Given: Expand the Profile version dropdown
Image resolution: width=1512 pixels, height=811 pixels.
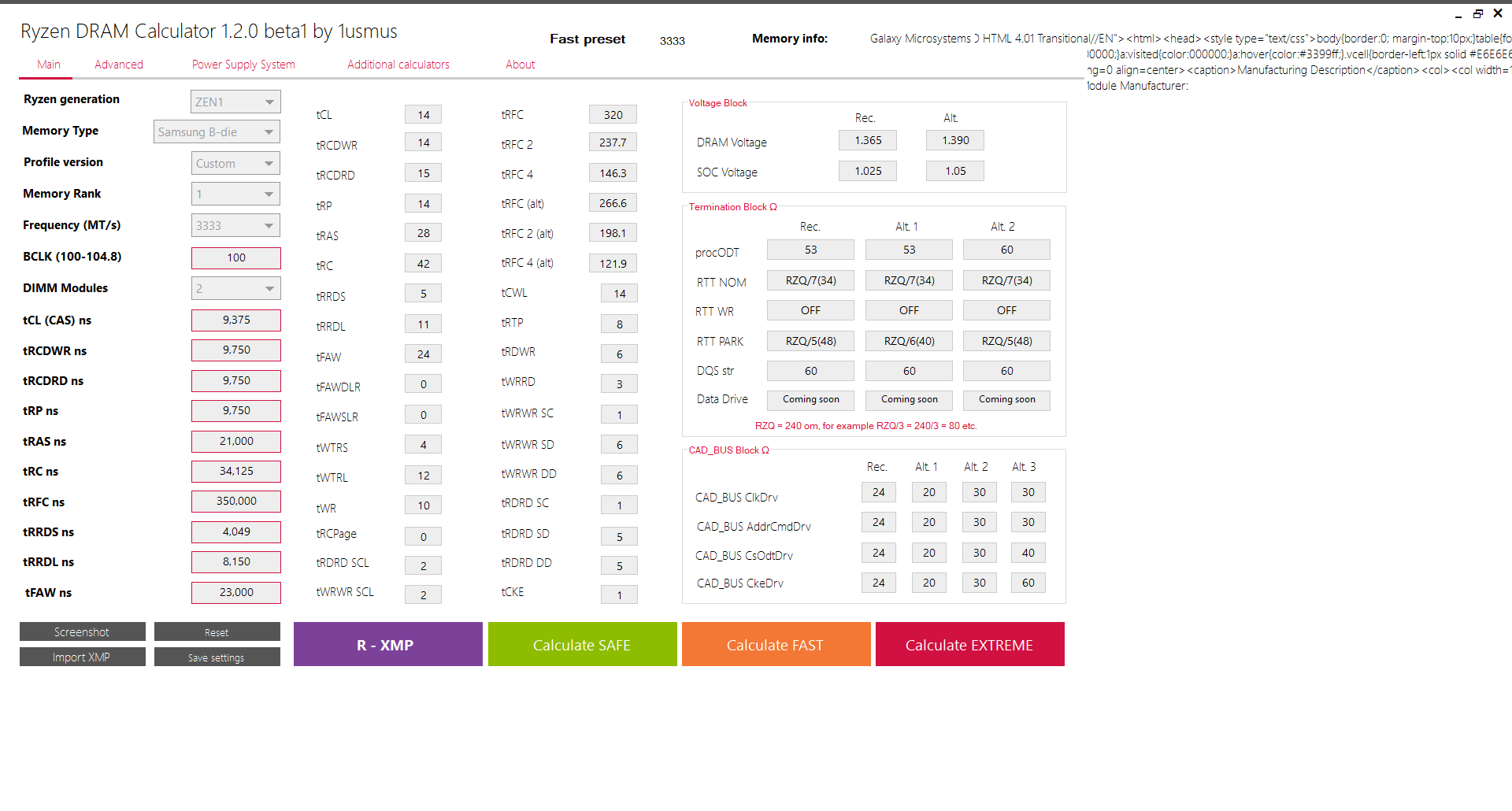Looking at the screenshot, I should [235, 164].
